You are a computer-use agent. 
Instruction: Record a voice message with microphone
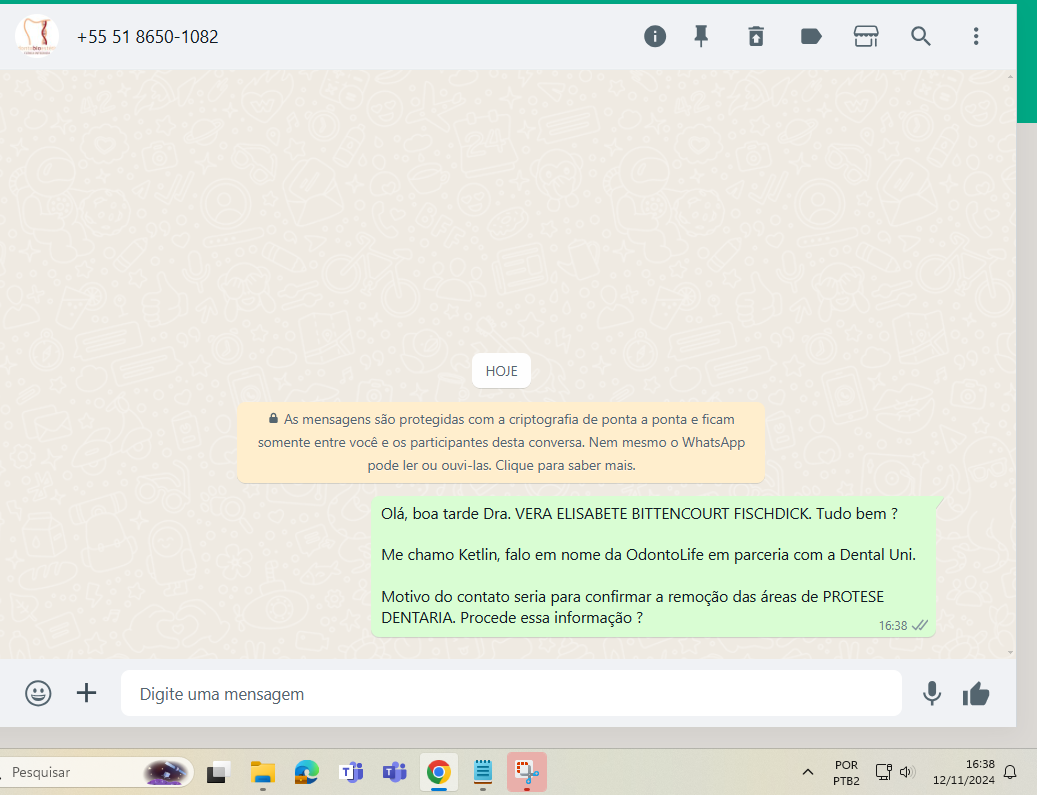coord(932,693)
